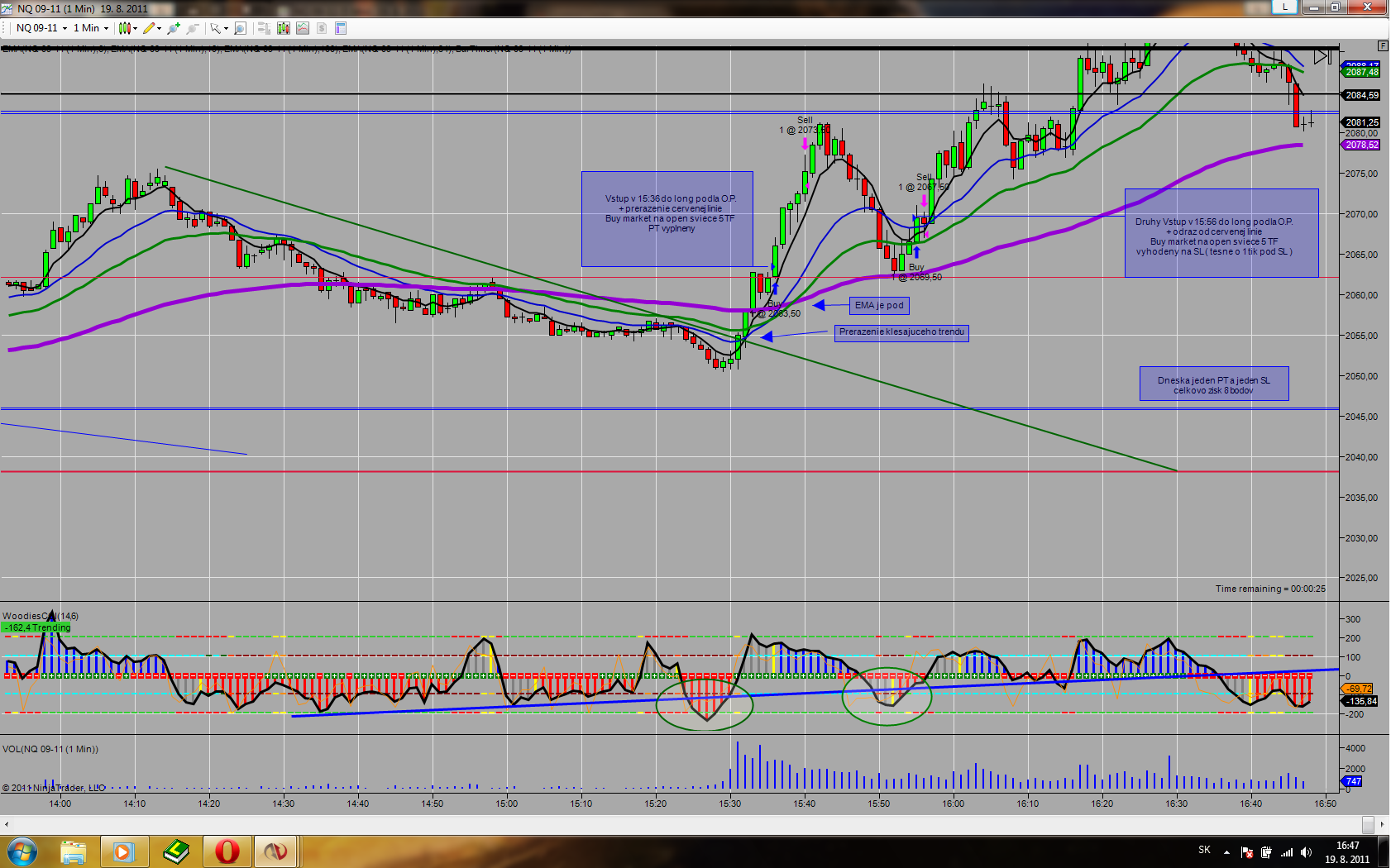Open Opera browser from the taskbar
The height and width of the screenshot is (868, 1391).
tap(227, 851)
